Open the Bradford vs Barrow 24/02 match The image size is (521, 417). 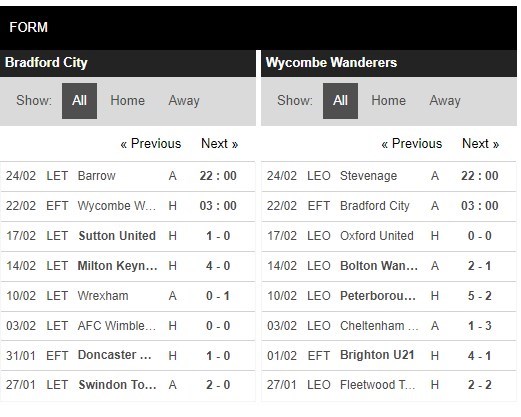pyautogui.click(x=128, y=176)
